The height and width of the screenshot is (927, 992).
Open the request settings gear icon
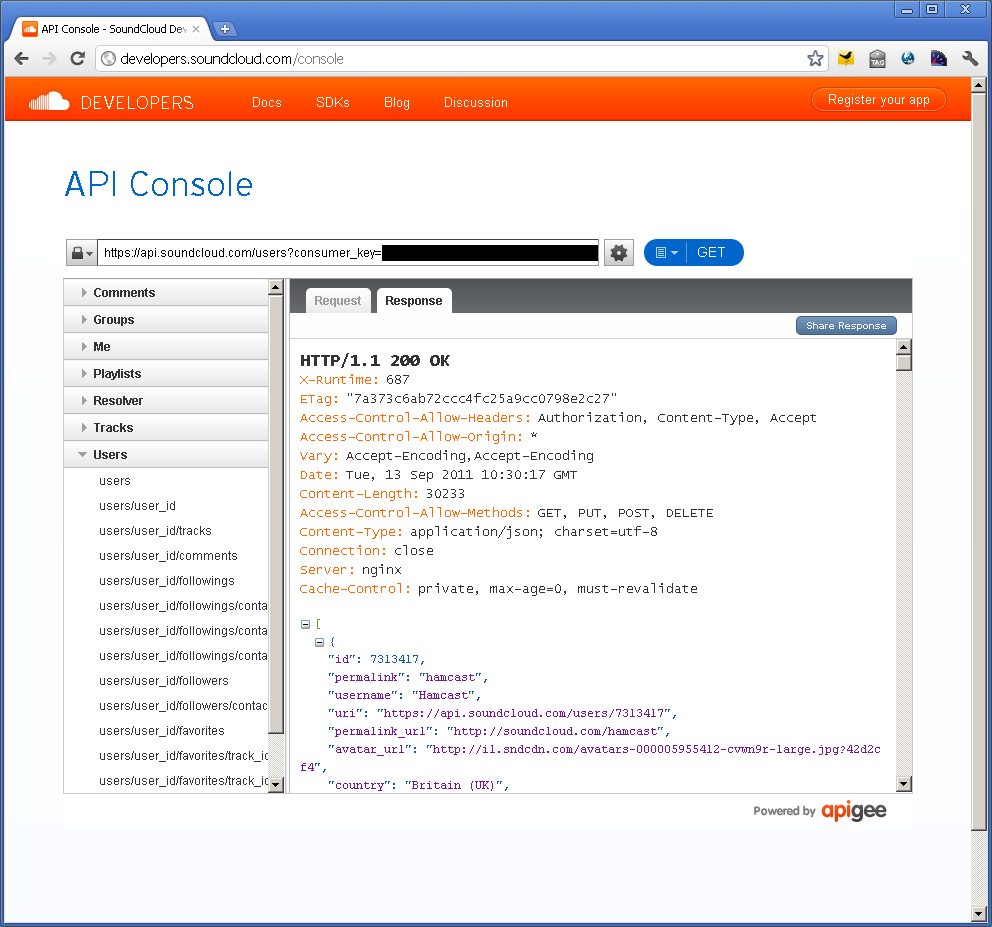[x=619, y=253]
